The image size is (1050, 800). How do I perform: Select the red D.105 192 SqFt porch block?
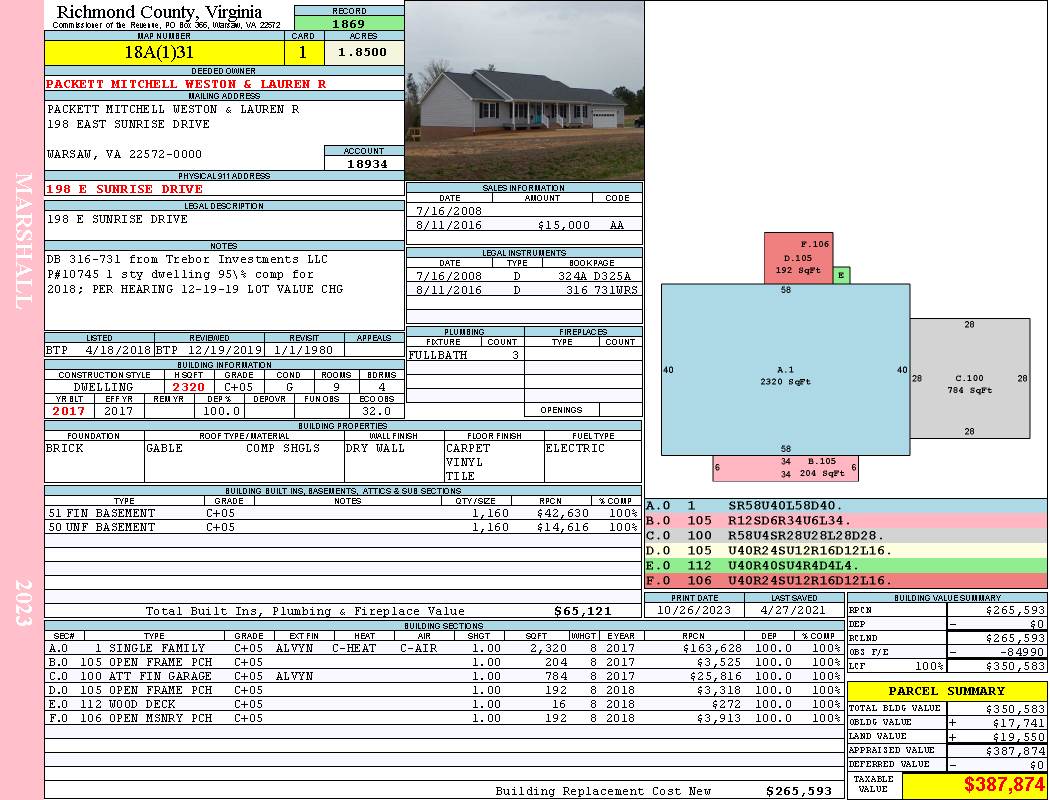click(798, 258)
